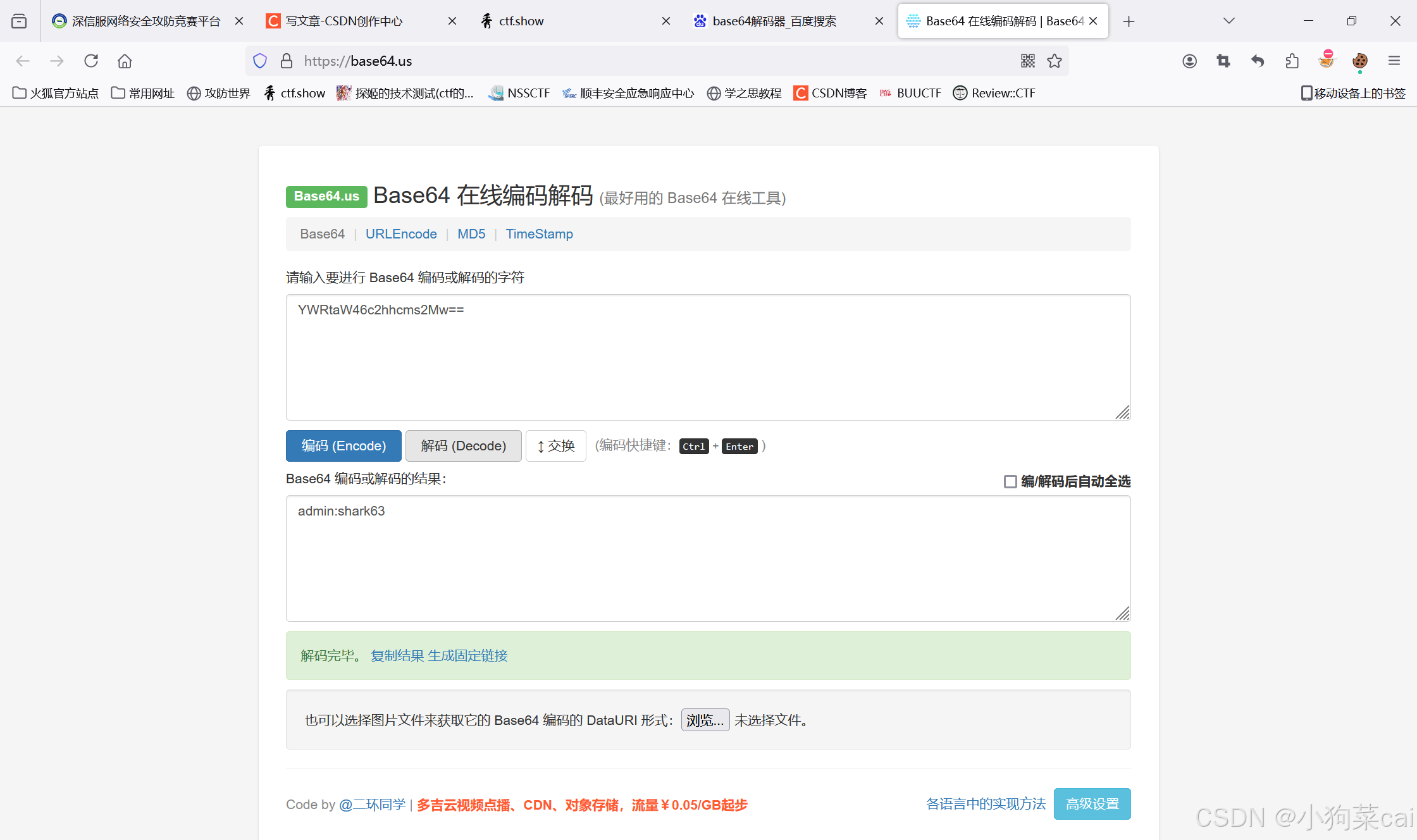Click the 复制结果 copy result link
The image size is (1417, 840).
click(397, 656)
